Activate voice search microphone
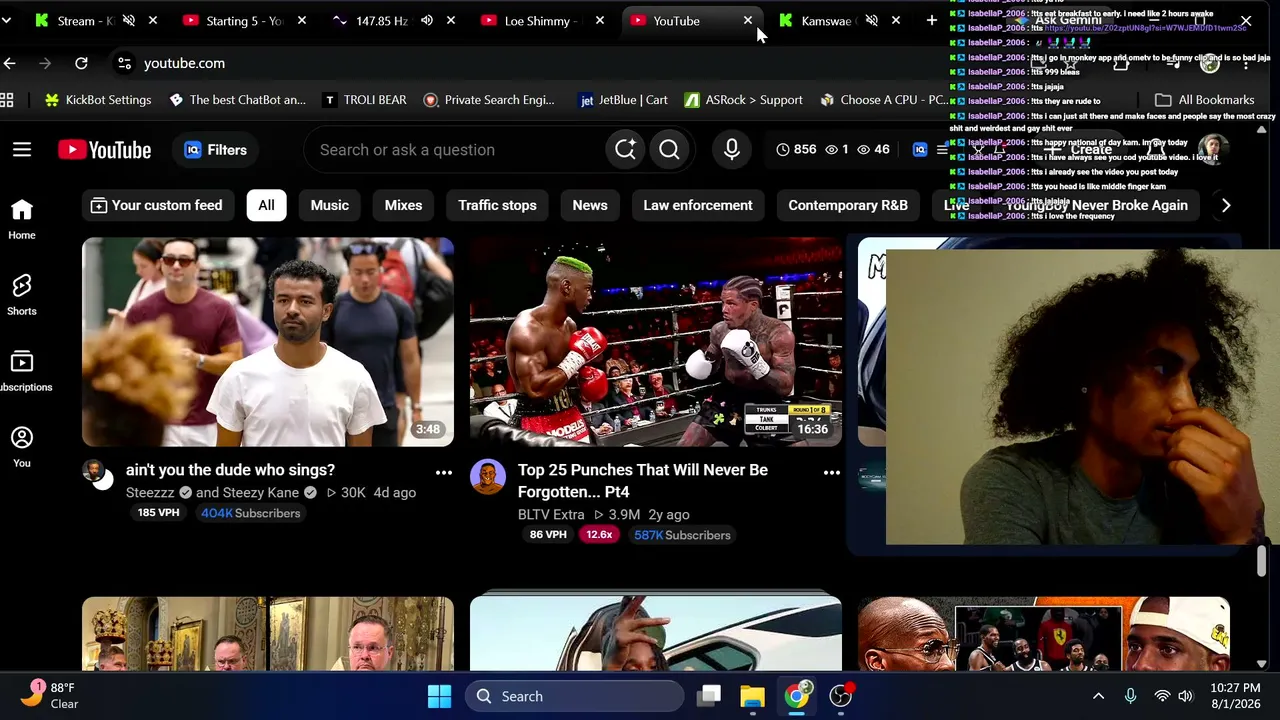The height and width of the screenshot is (720, 1280). (732, 150)
